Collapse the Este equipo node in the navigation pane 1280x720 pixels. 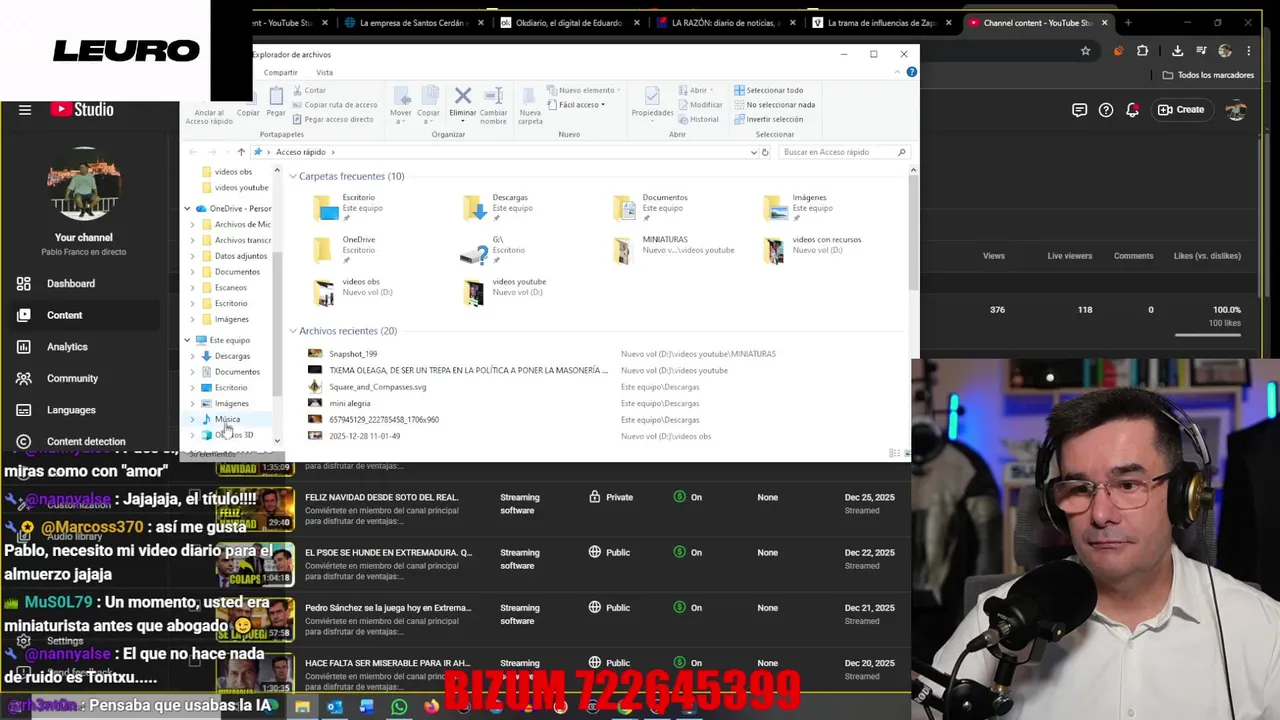tap(187, 340)
